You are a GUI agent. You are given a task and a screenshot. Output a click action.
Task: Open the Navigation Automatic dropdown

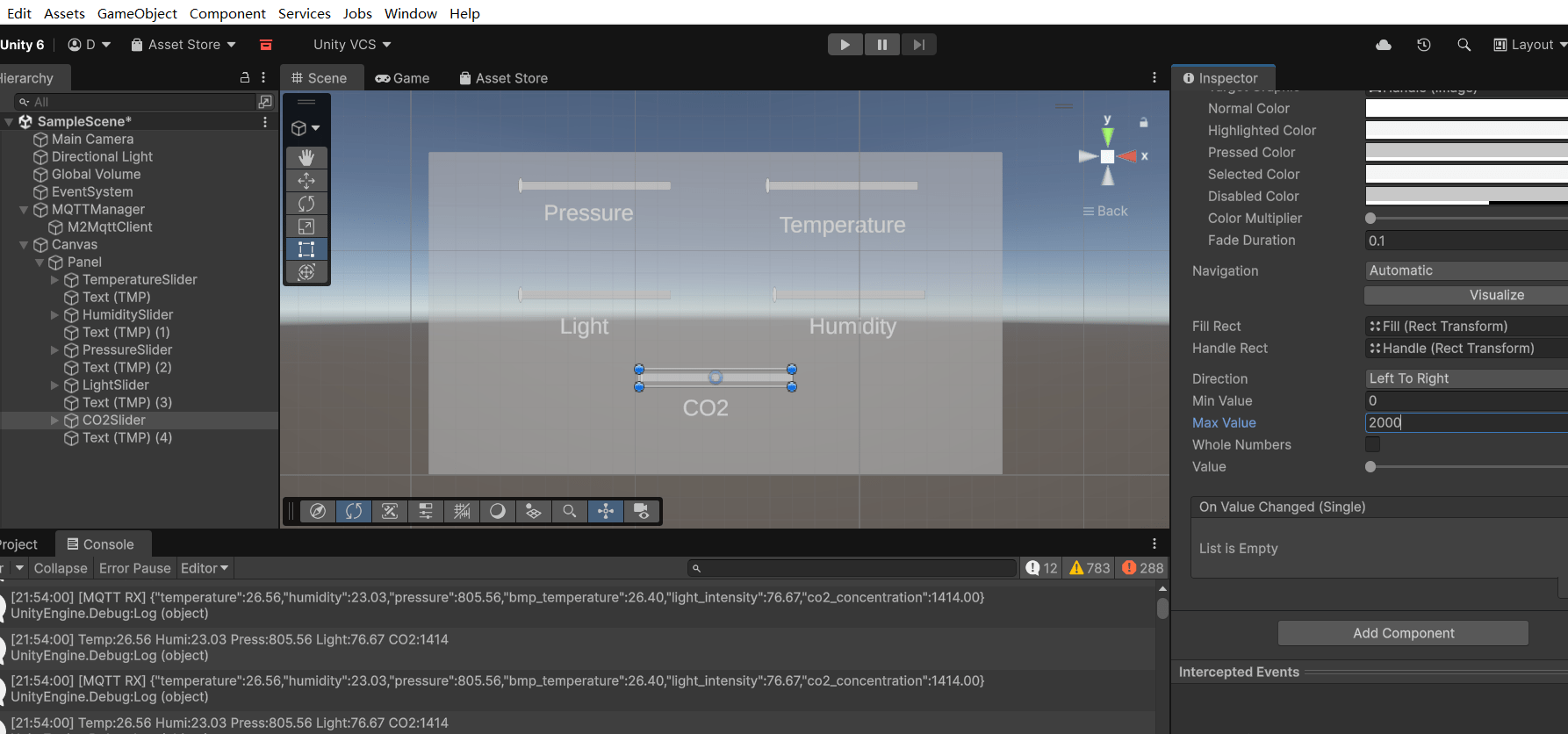1466,270
